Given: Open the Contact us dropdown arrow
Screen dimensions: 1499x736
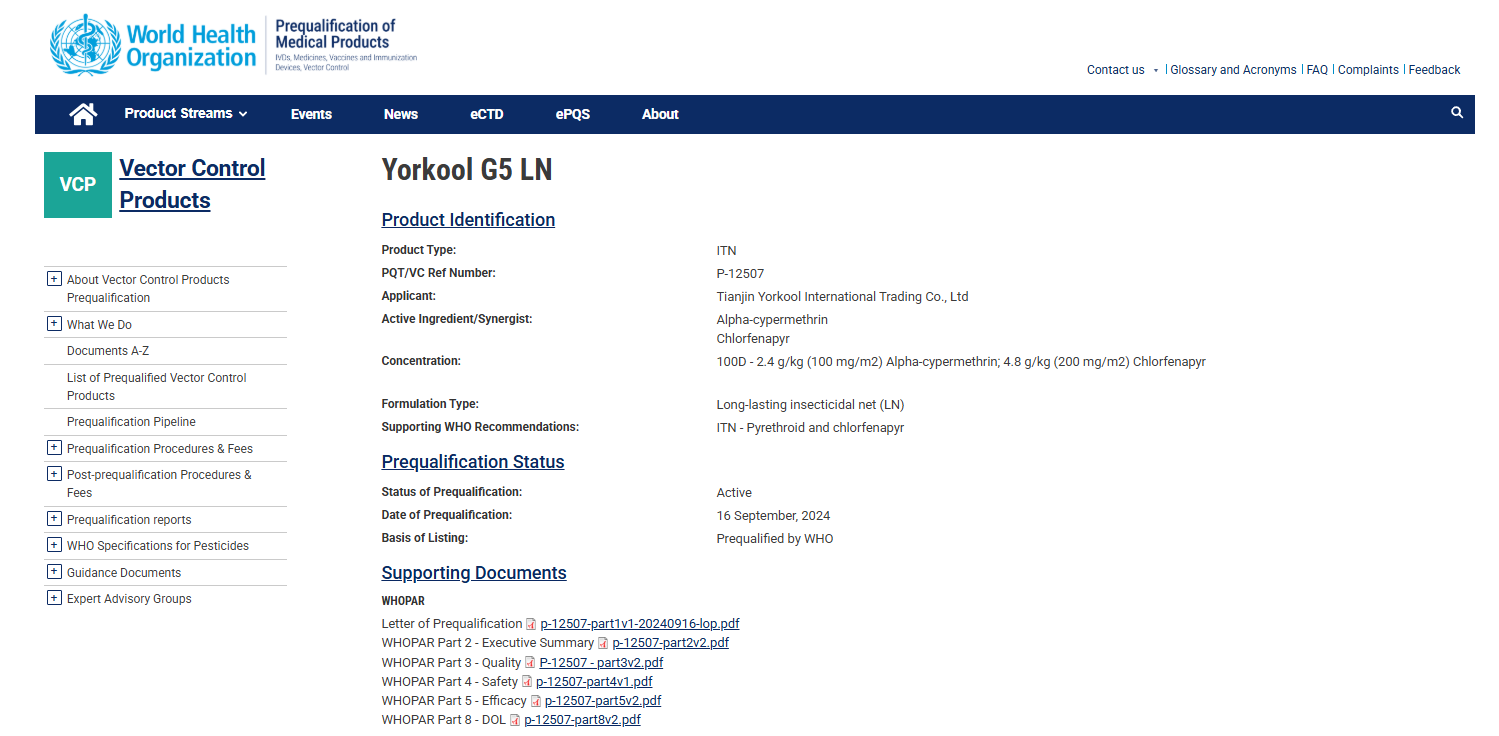Looking at the screenshot, I should tap(1155, 71).
